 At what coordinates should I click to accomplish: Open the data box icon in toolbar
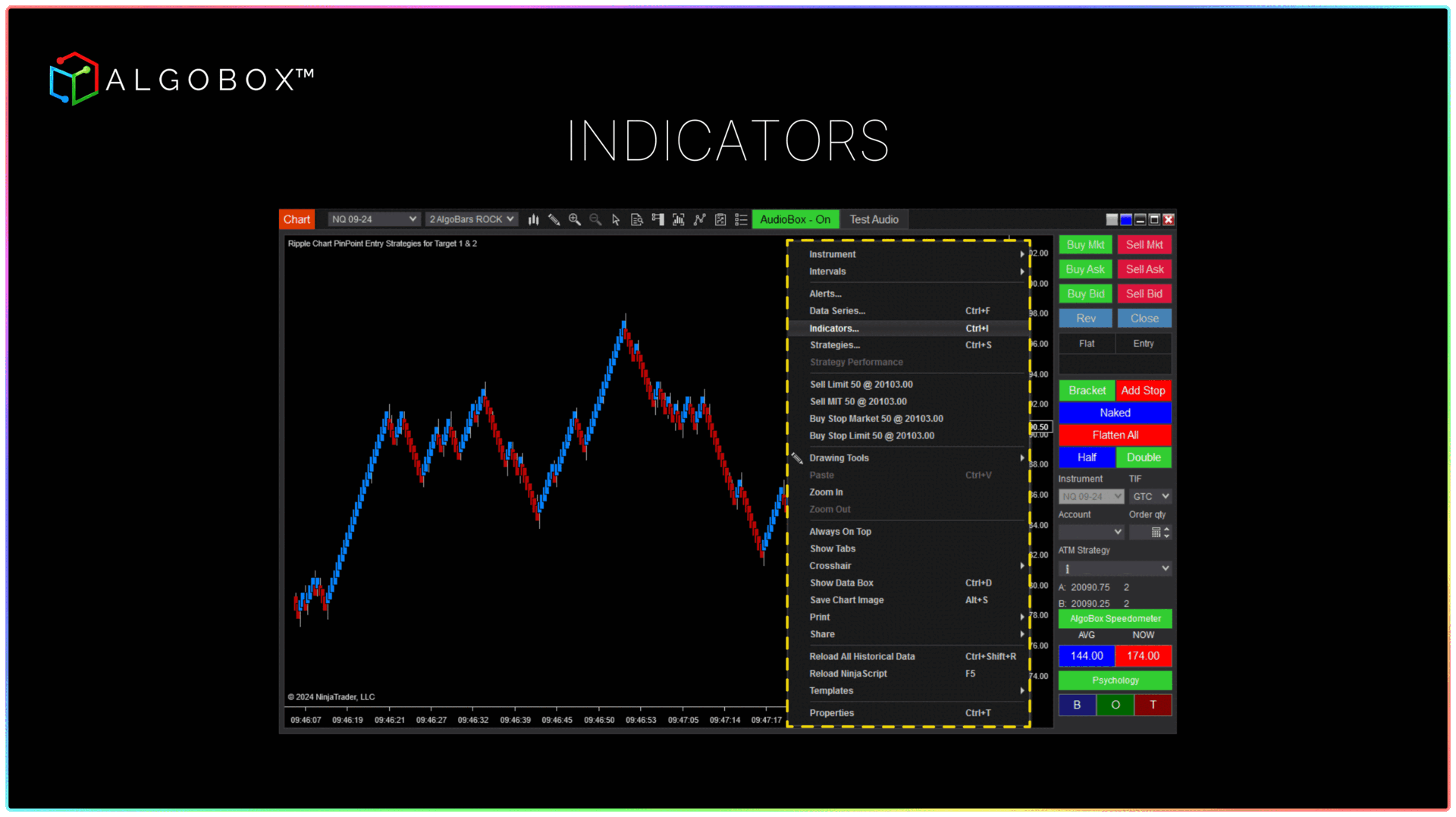[x=637, y=219]
